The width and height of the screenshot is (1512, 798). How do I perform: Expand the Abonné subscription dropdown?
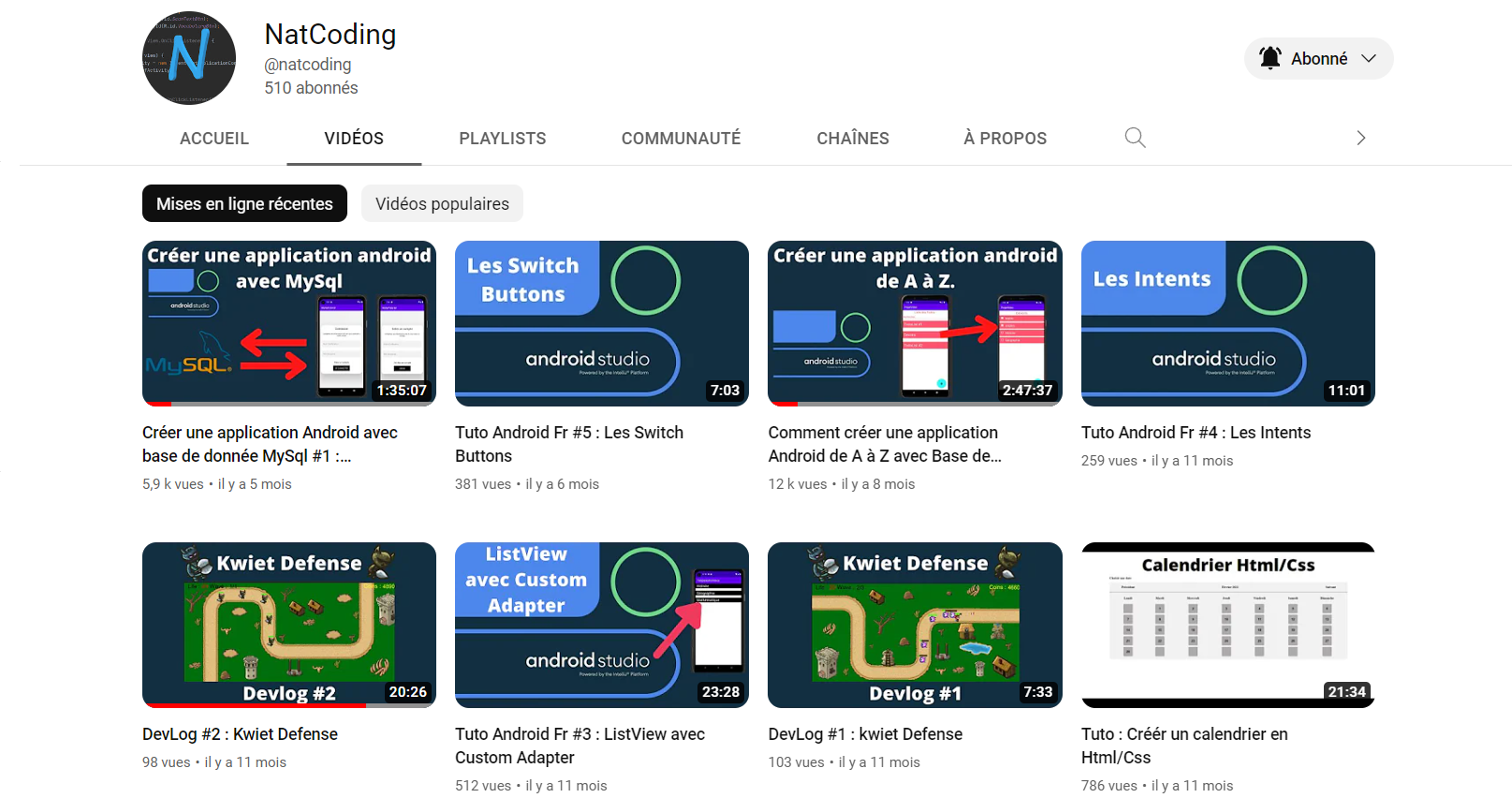tap(1369, 58)
